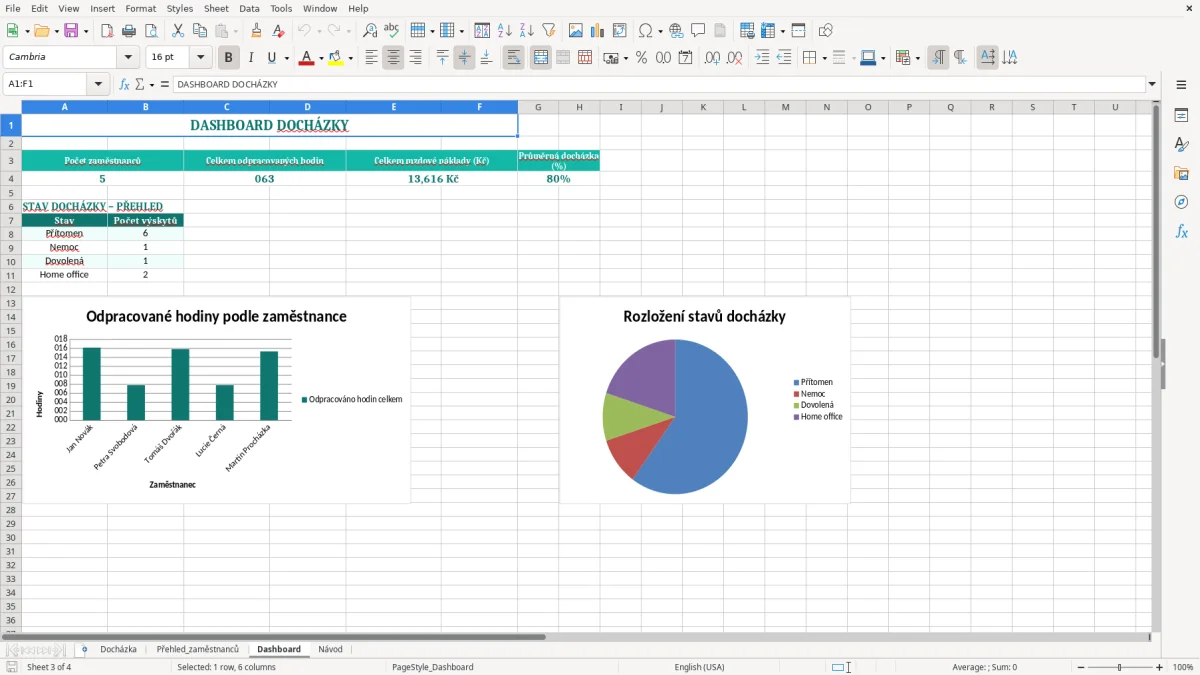Image resolution: width=1200 pixels, height=675 pixels.
Task: Open Paste options dropdown arrow
Action: click(x=236, y=31)
